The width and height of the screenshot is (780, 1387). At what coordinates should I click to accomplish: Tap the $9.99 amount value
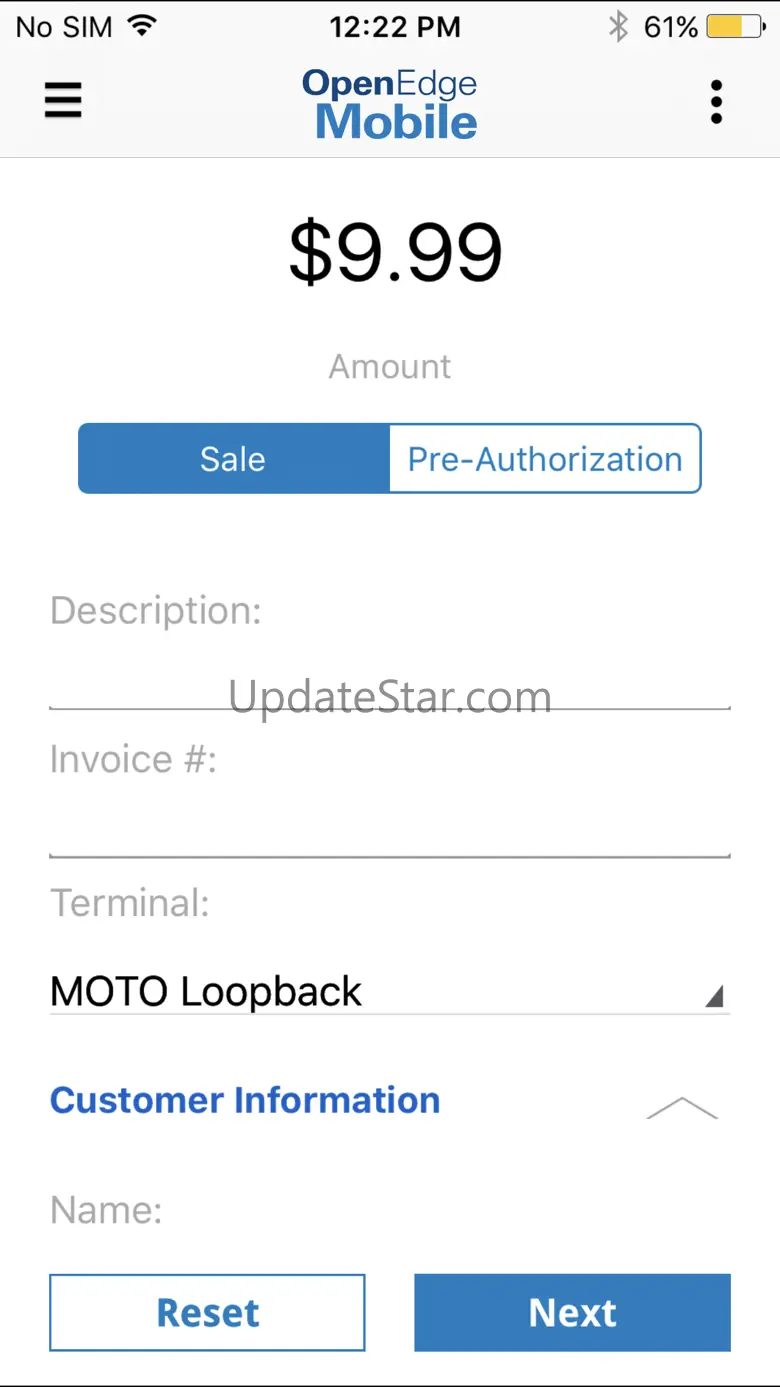coord(395,252)
